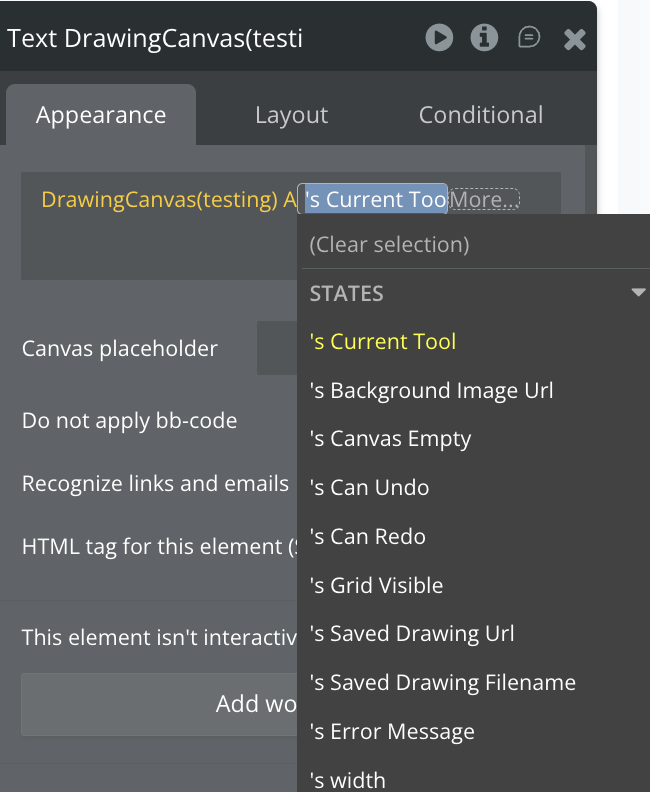
Task: Close the property editor with X
Action: (574, 39)
